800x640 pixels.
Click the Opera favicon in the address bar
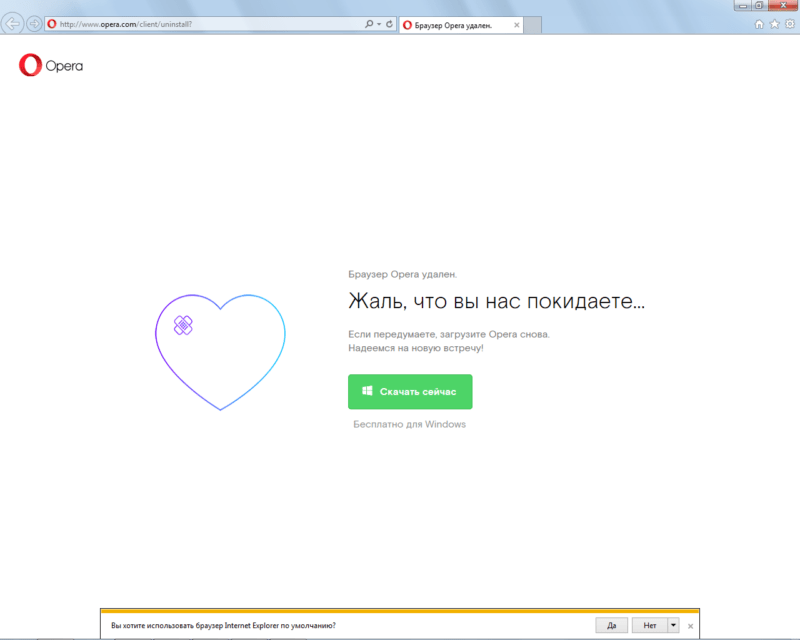coord(52,24)
